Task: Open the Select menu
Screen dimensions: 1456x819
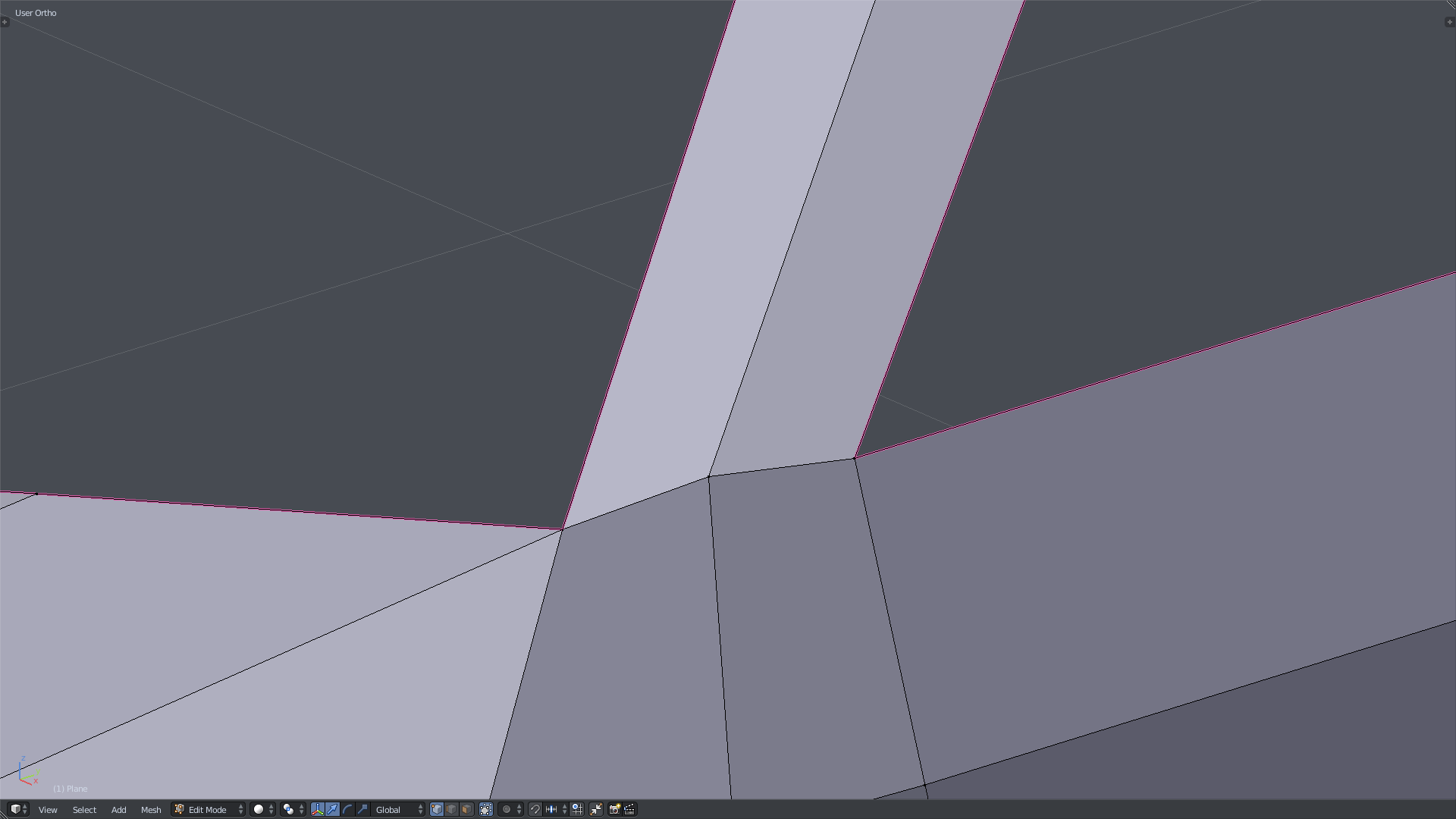Action: (84, 810)
